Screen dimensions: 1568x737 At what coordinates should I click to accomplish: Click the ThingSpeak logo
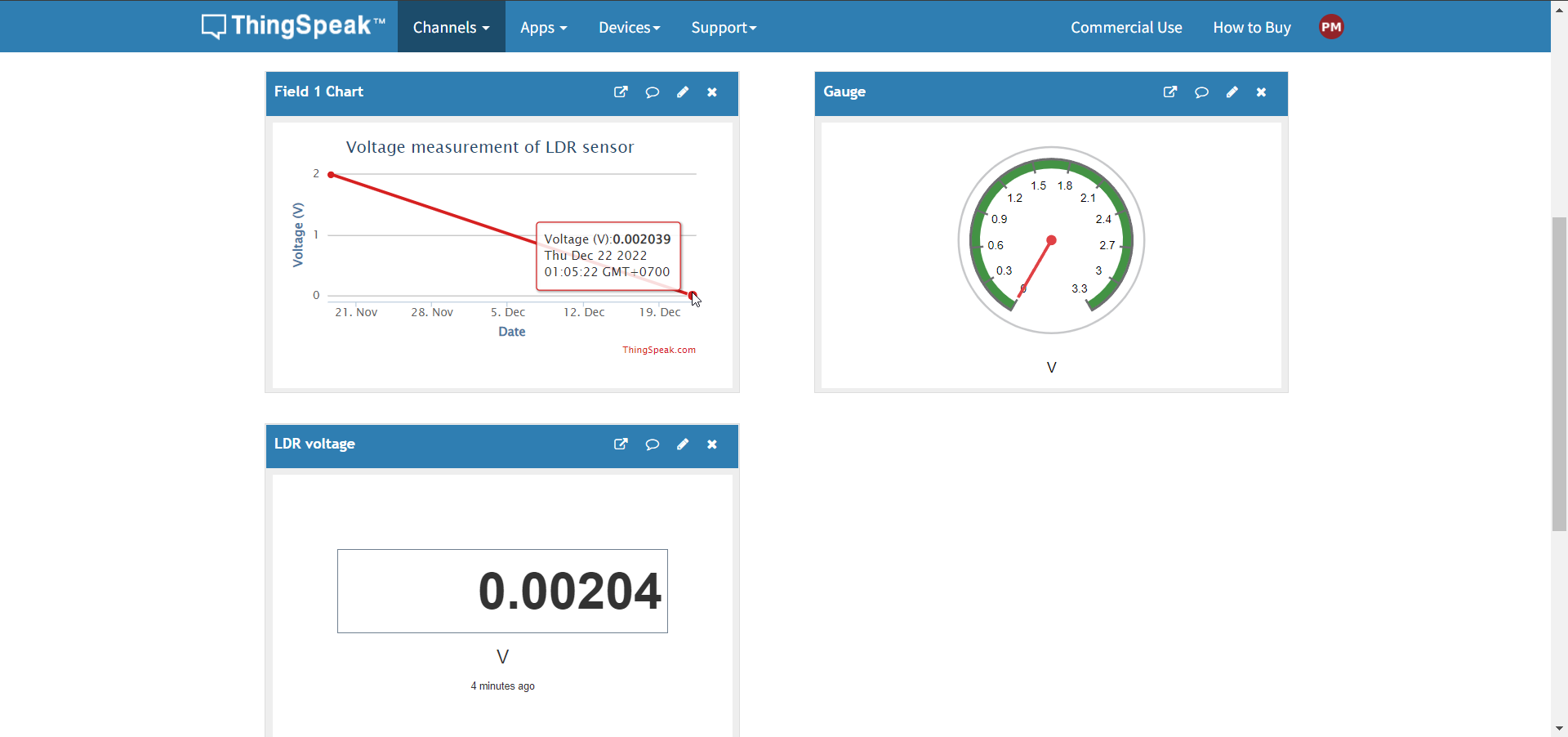[x=293, y=26]
